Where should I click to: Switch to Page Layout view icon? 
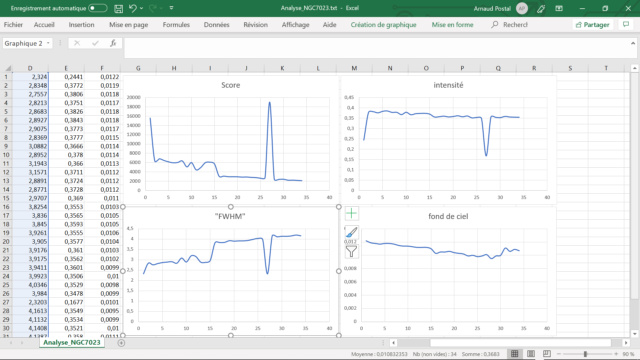(531, 354)
